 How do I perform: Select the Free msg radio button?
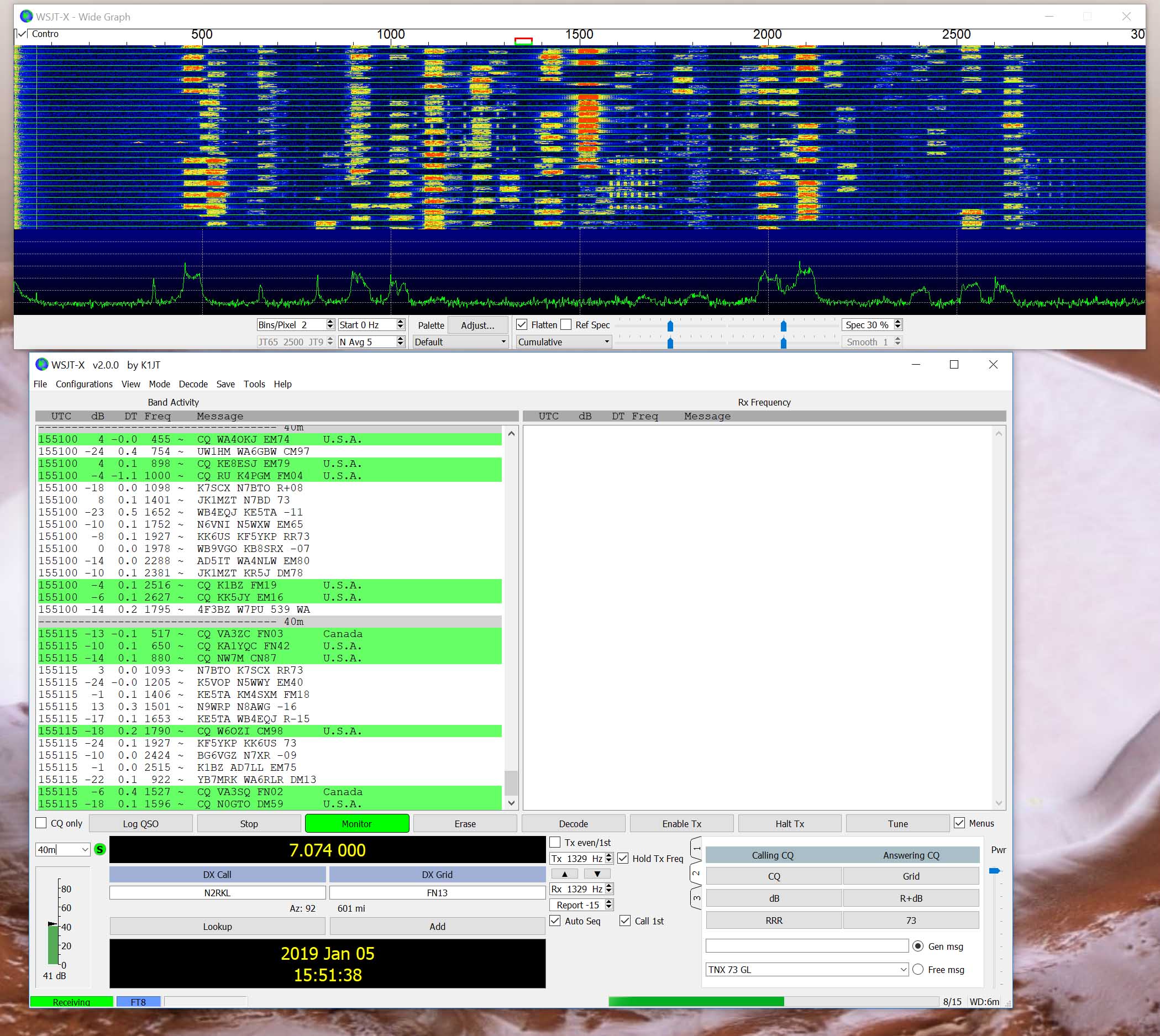[x=917, y=969]
